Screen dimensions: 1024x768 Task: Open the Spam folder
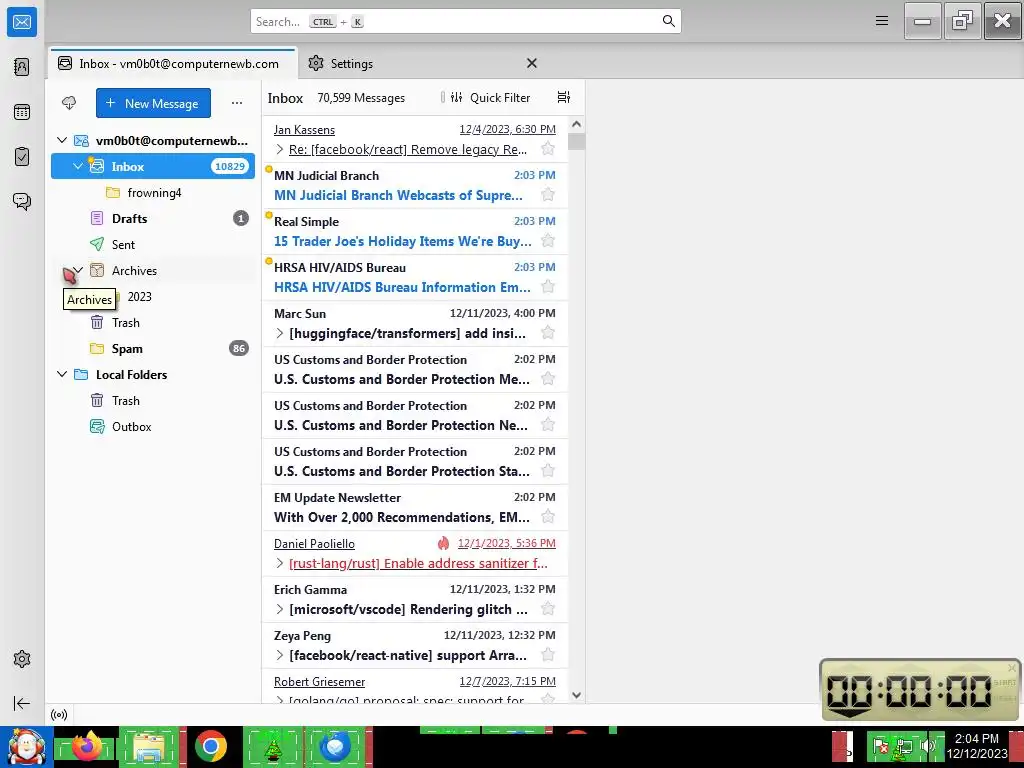(153, 349)
